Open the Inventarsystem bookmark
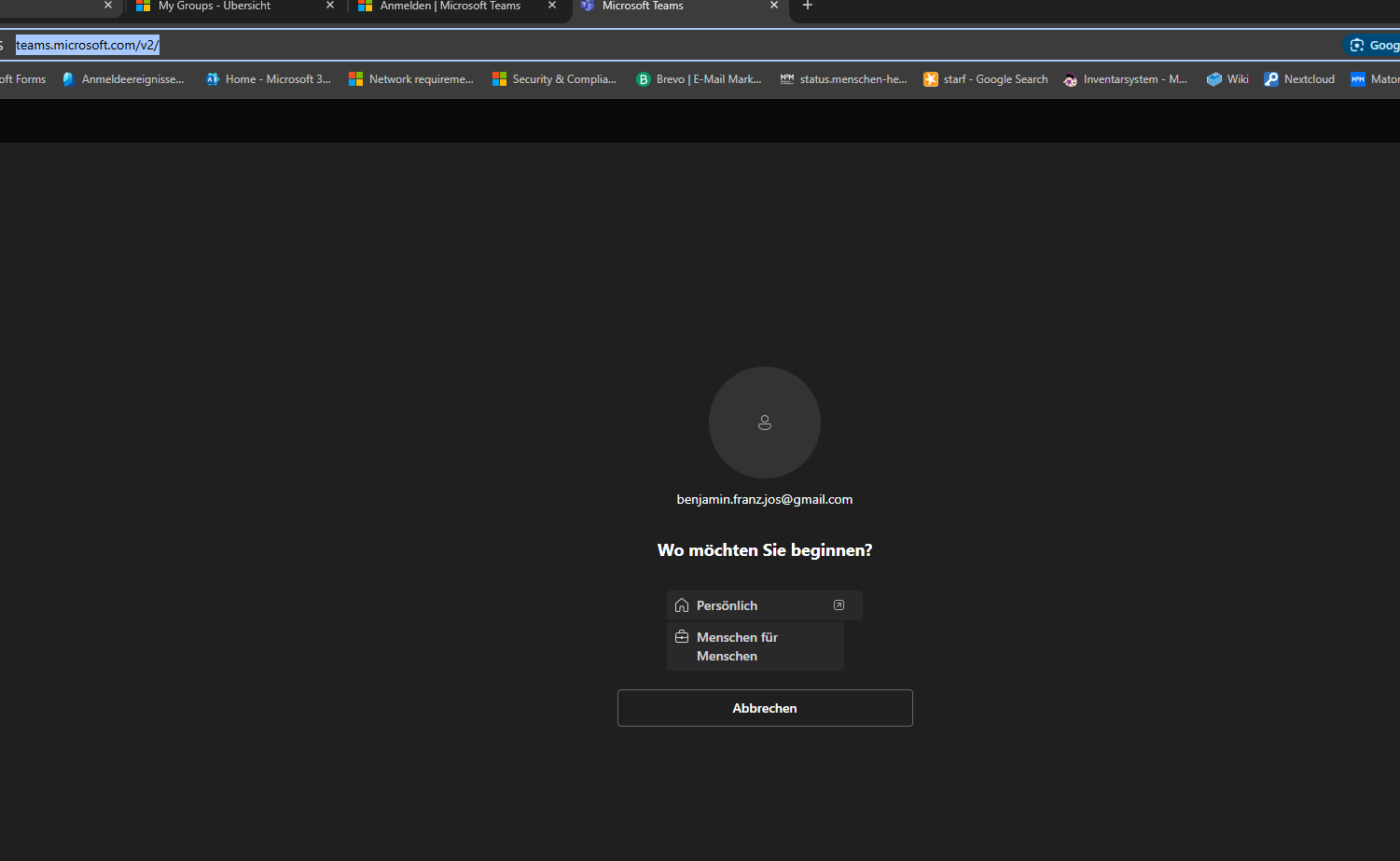 tap(1125, 79)
